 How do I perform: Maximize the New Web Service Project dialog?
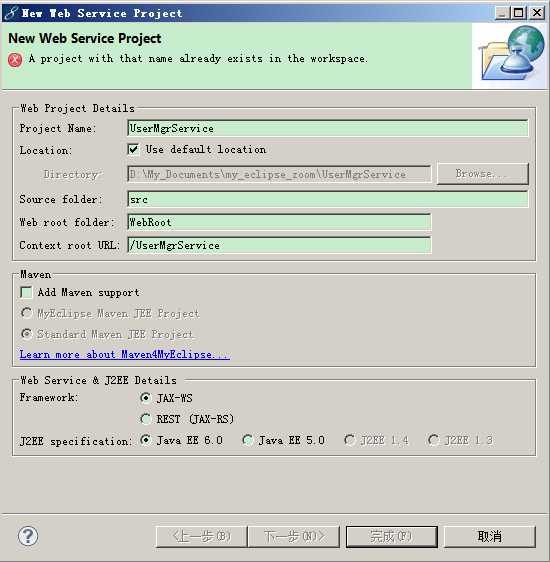518,13
